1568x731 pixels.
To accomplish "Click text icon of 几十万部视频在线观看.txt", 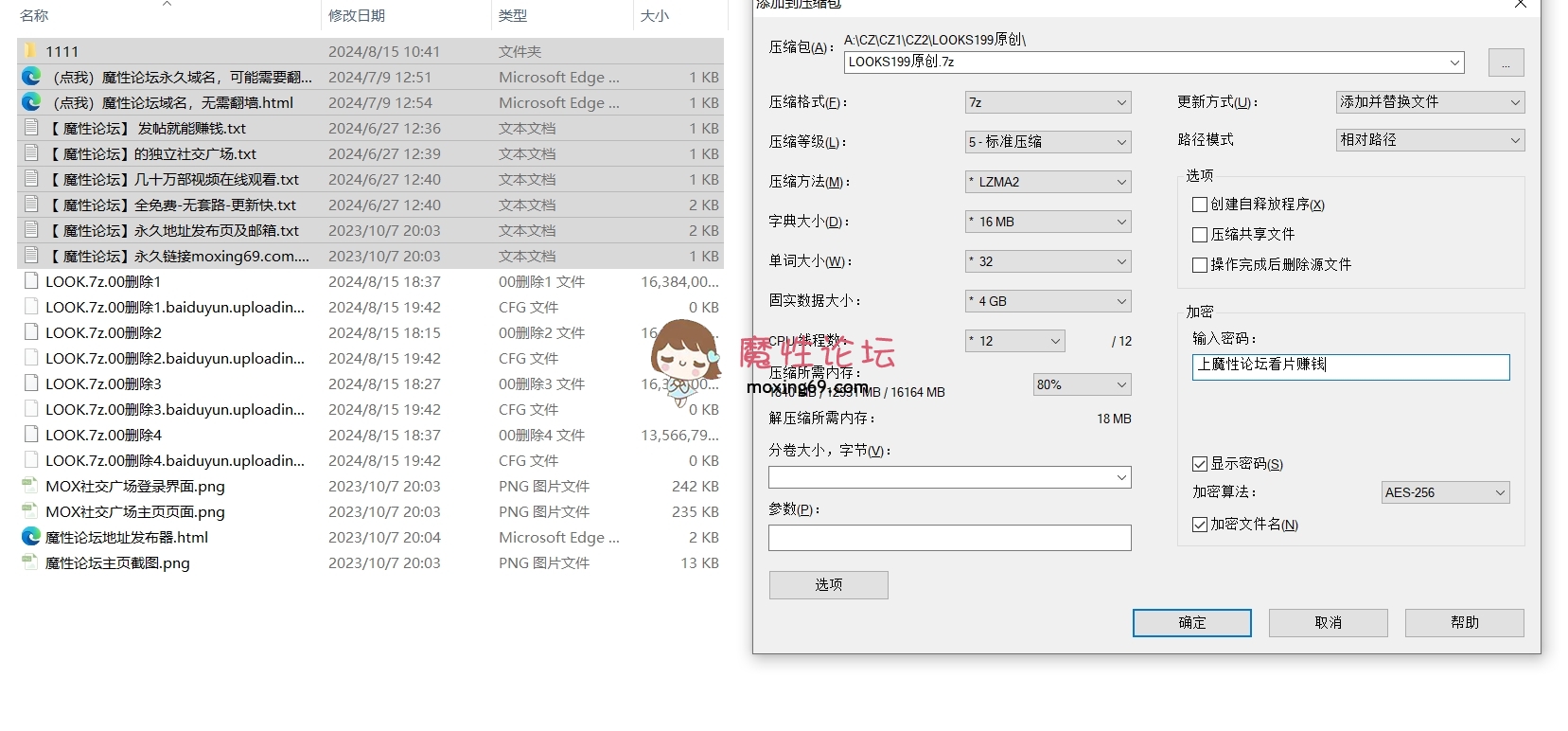I will (31, 179).
